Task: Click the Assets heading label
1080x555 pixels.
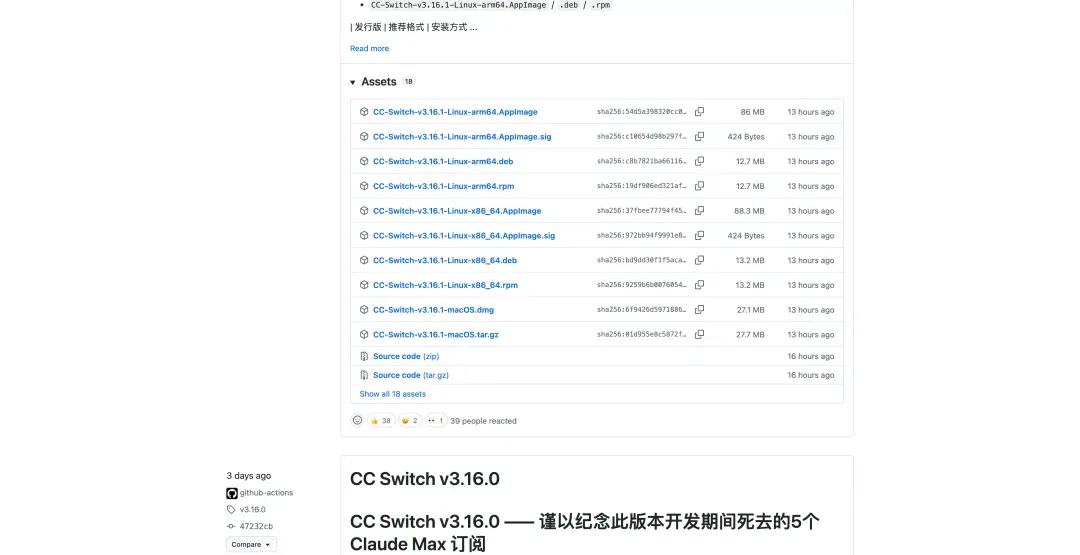Action: coord(379,81)
